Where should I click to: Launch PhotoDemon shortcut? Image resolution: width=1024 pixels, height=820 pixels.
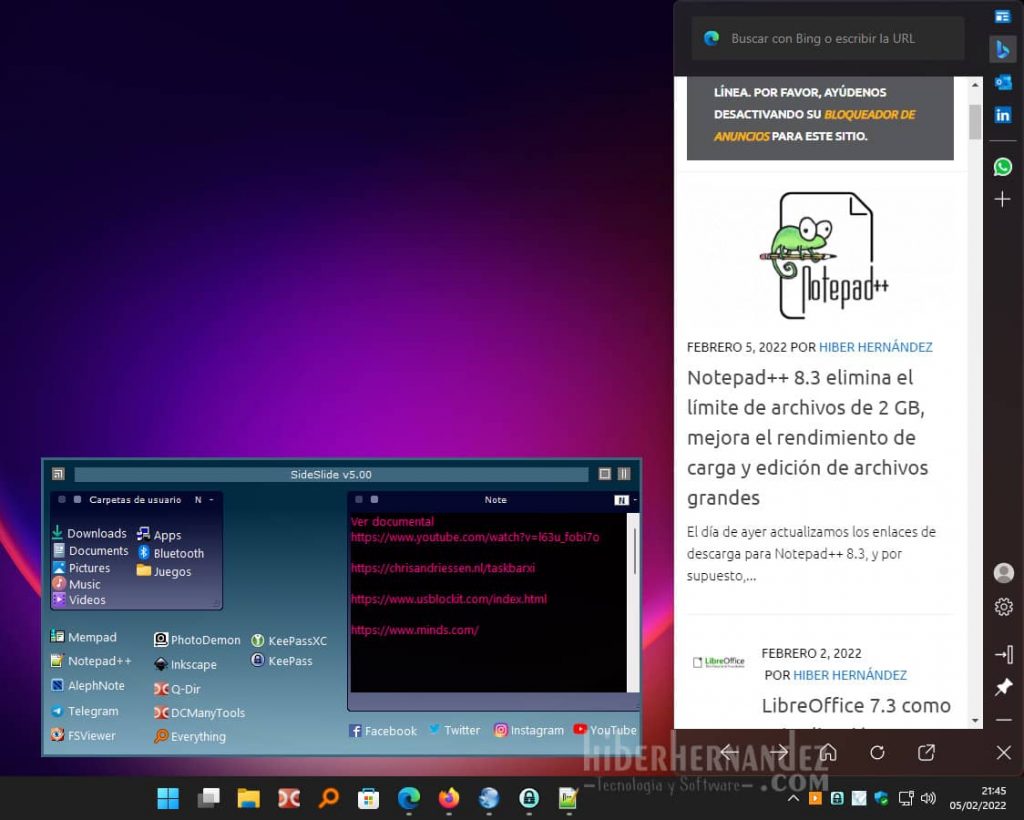click(x=197, y=640)
